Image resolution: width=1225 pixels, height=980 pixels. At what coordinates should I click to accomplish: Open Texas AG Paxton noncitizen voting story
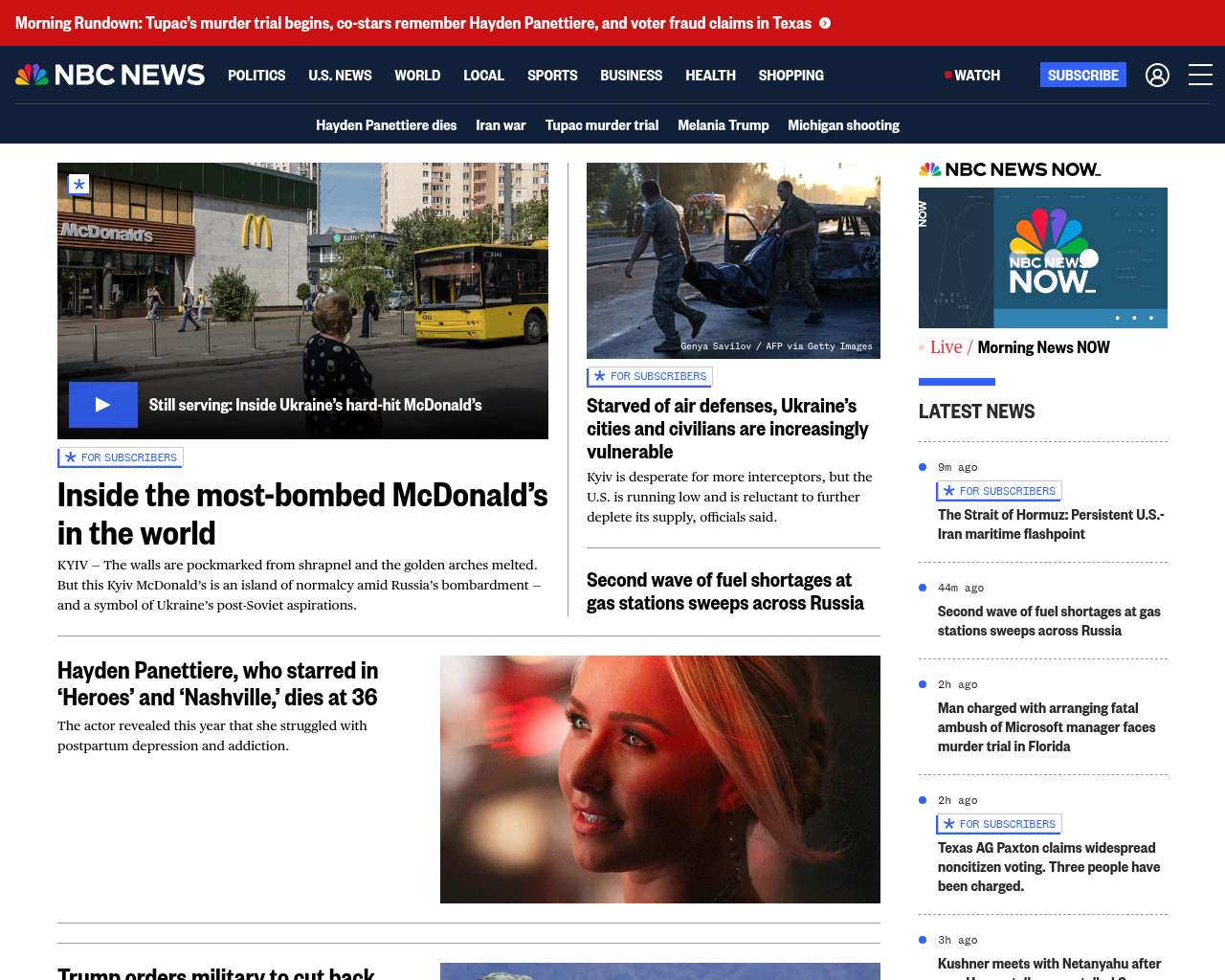1049,867
